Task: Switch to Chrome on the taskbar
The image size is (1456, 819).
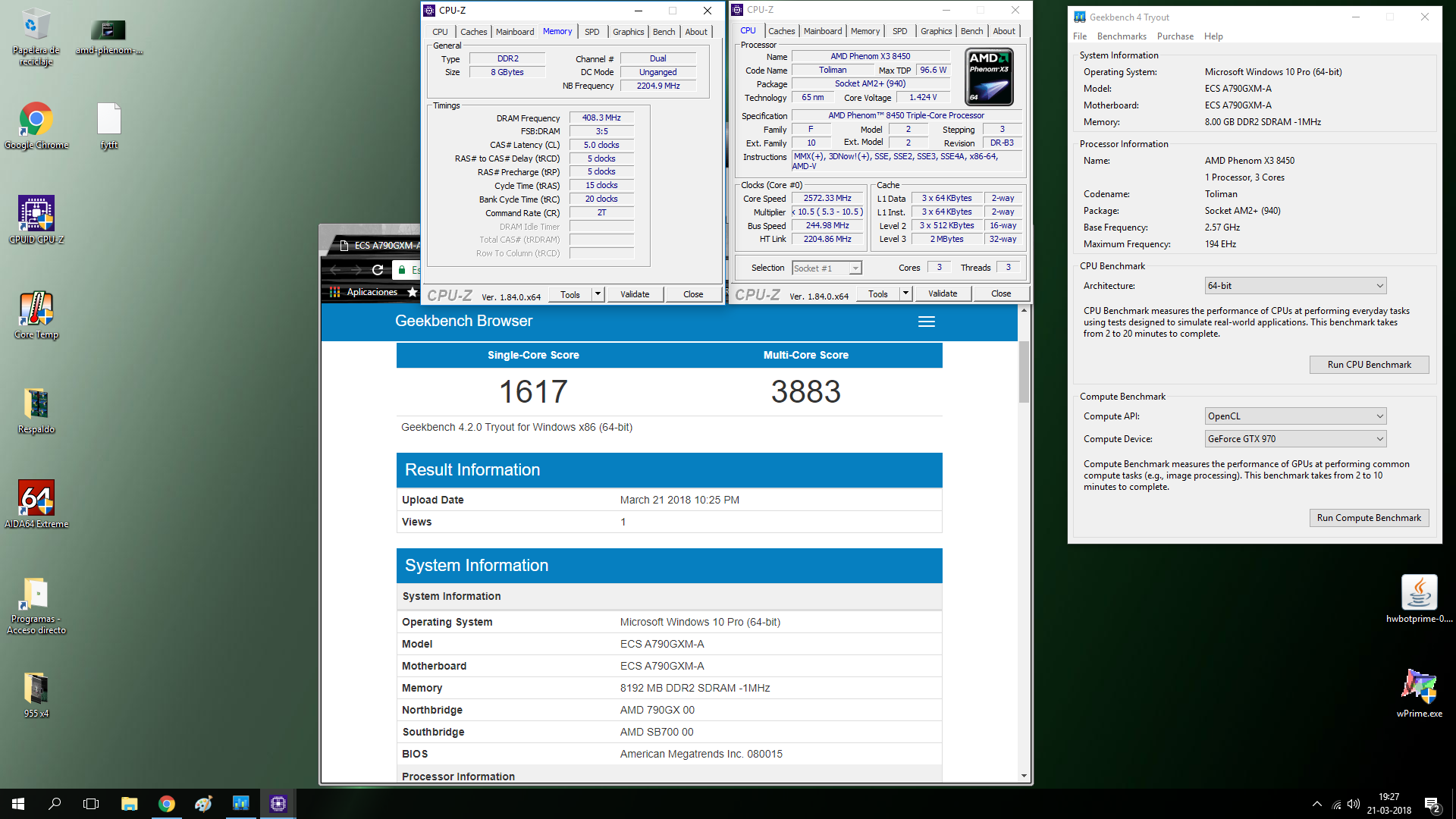Action: [166, 804]
